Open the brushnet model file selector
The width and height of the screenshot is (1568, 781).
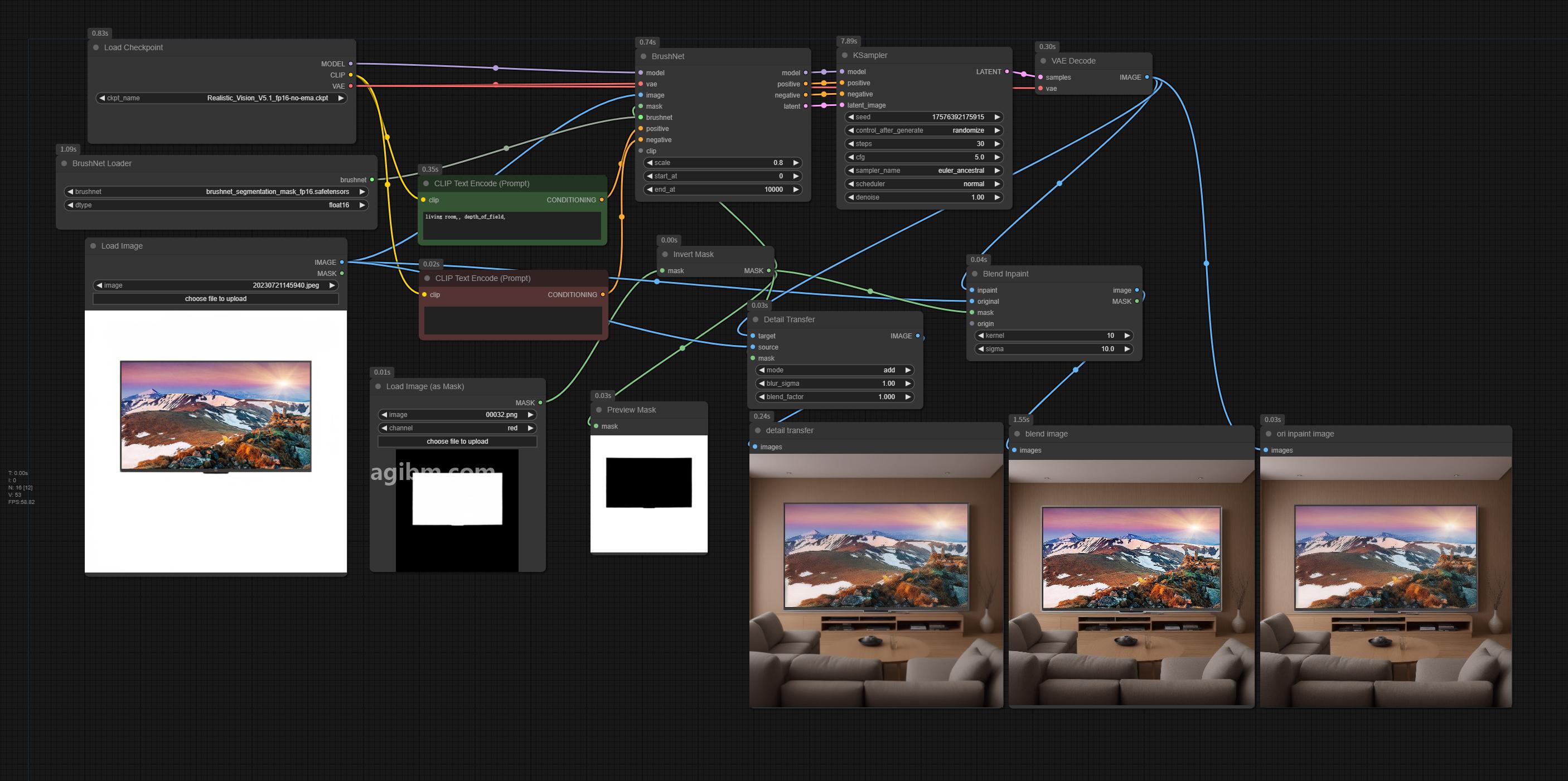click(x=216, y=192)
